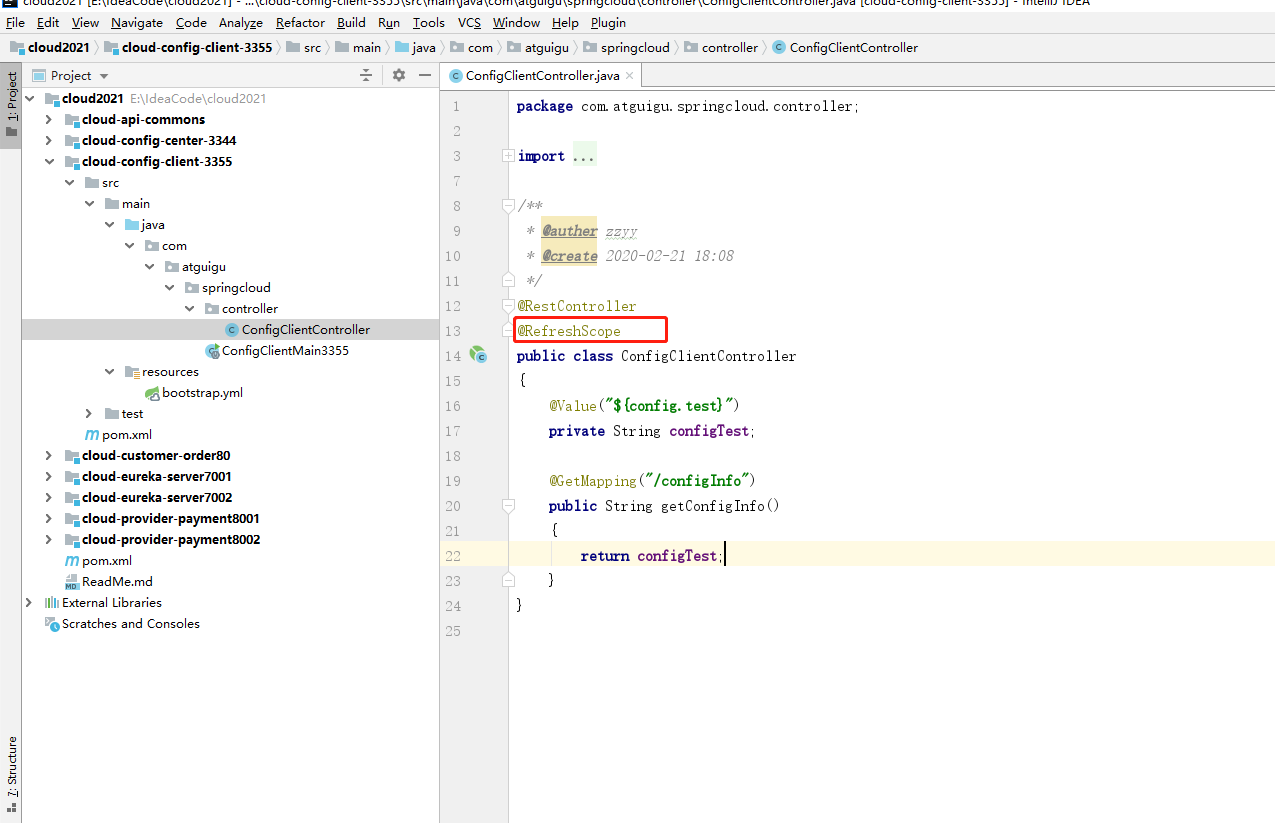Click 'private String configTest;' field declaration
This screenshot has height=823, width=1275.
click(651, 431)
